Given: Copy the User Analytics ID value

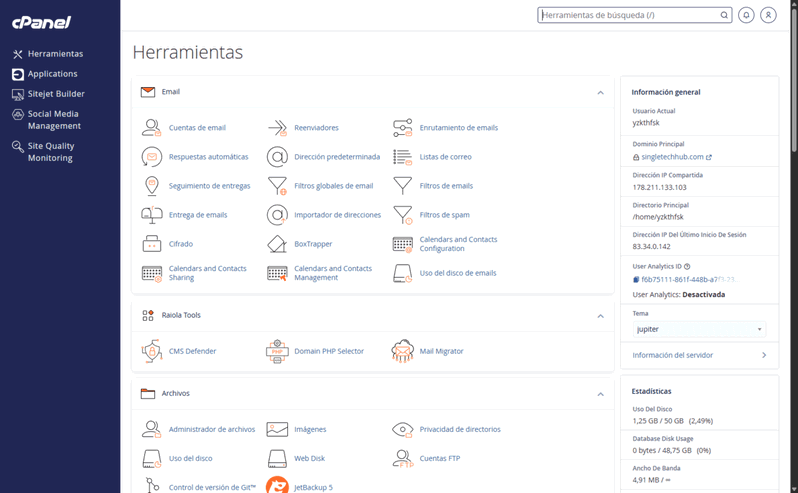Looking at the screenshot, I should coord(636,279).
